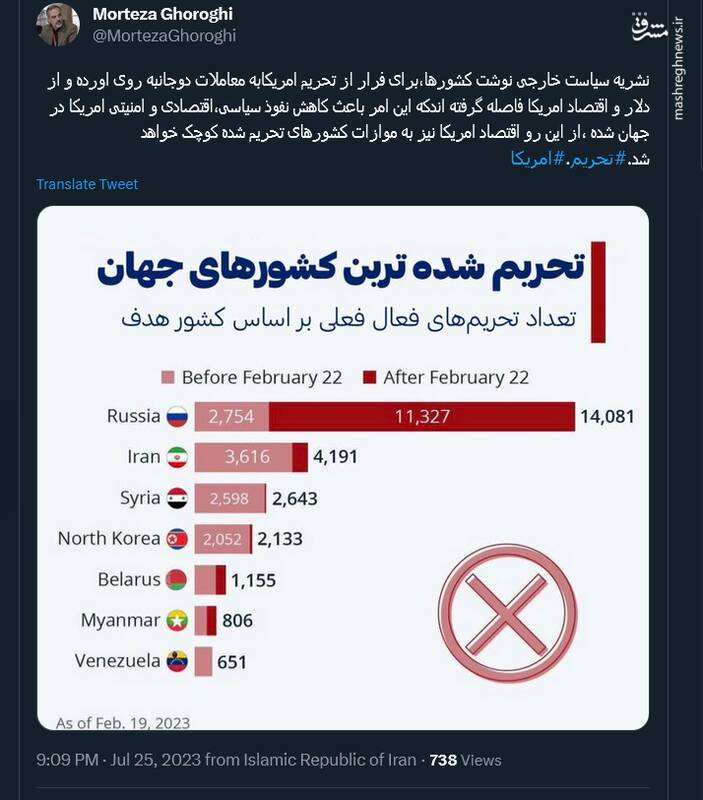Click the 'After February 22' red legend swatch
703x800 pixels.
[x=369, y=377]
